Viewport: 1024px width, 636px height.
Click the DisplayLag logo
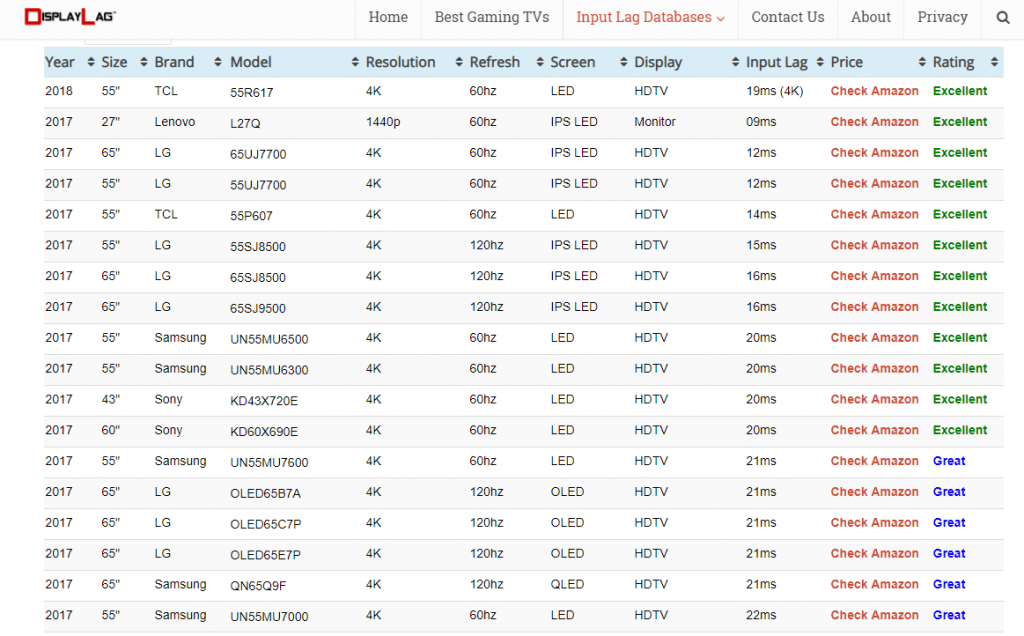[70, 16]
